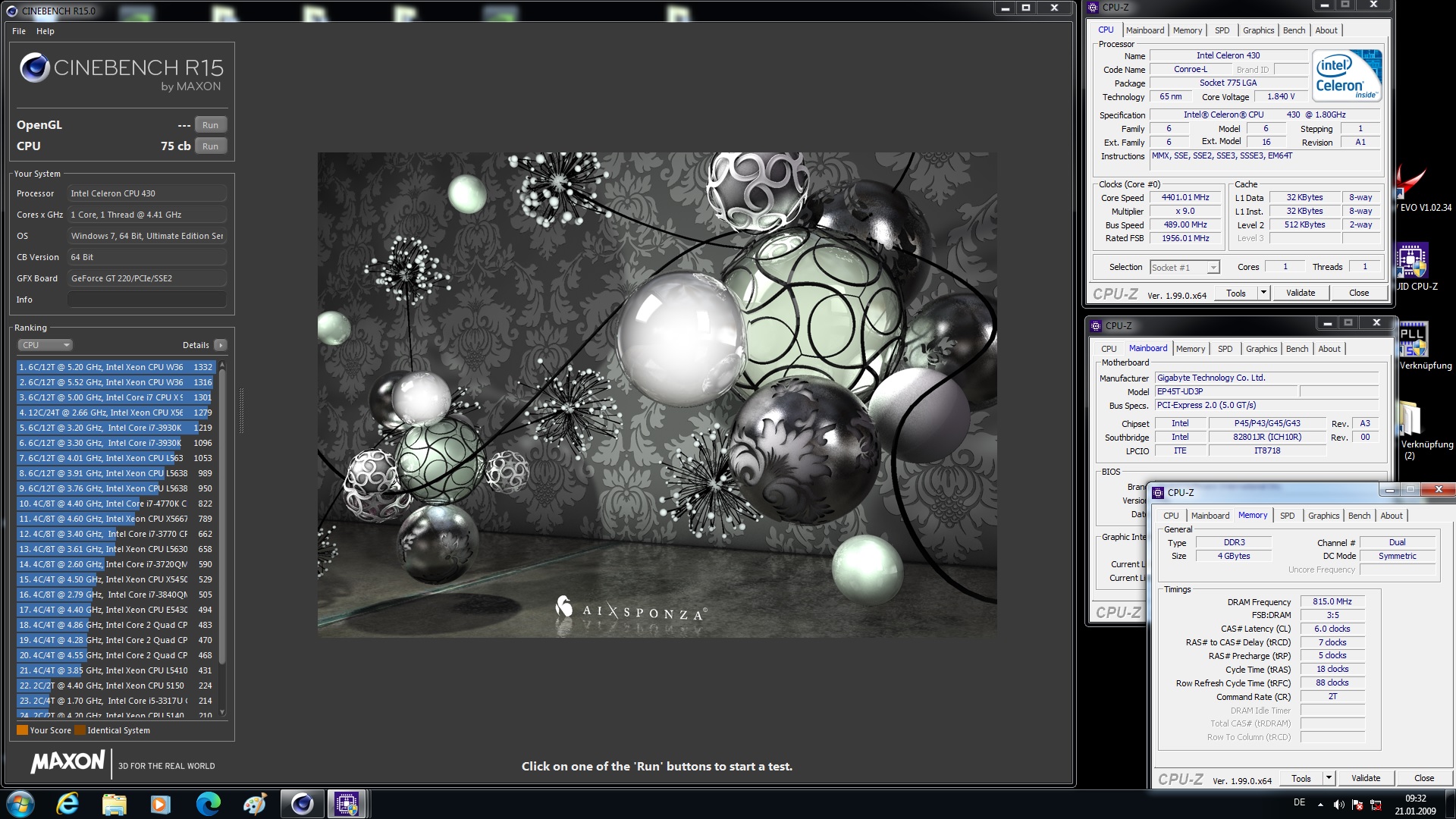This screenshot has height=819, width=1456.
Task: Open Bench tab in the top CPU-Z window
Action: click(x=1294, y=30)
